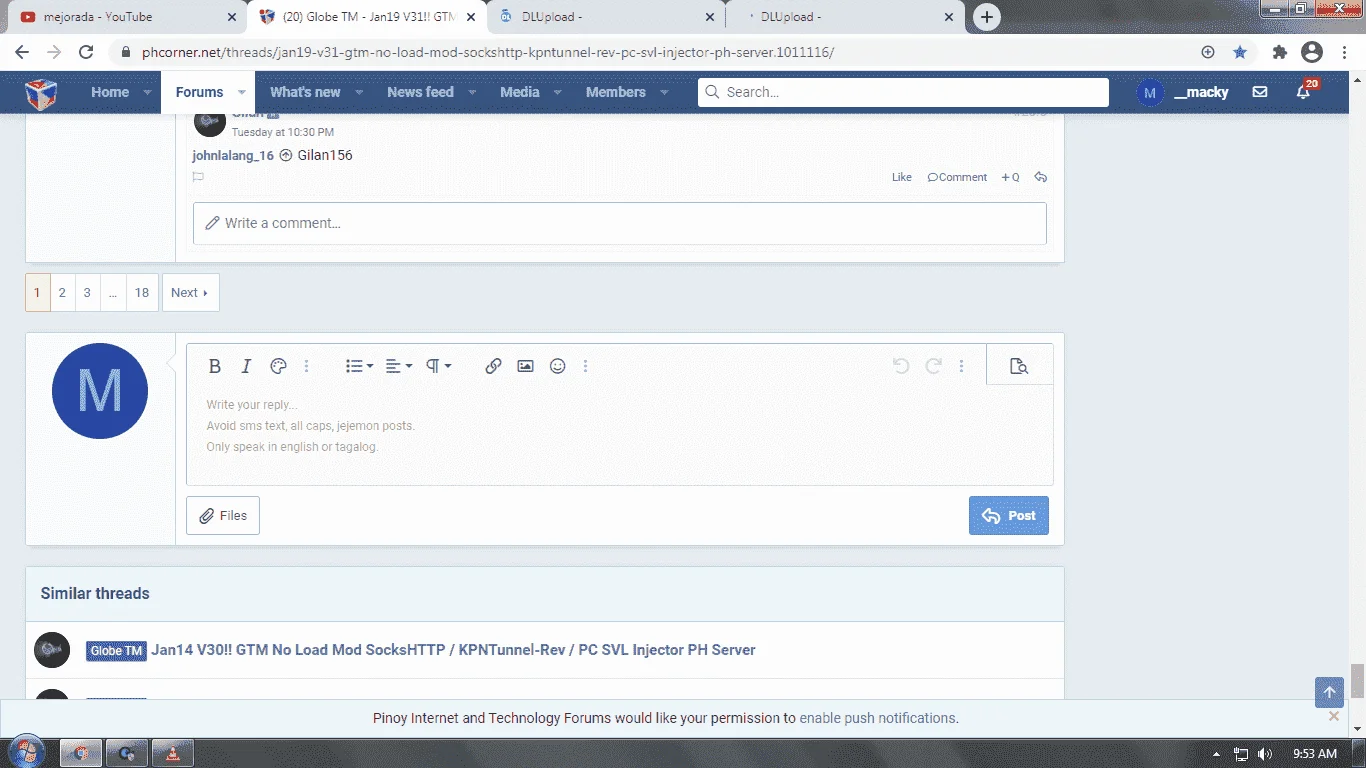
Task: Like the post by Gilan
Action: [902, 177]
